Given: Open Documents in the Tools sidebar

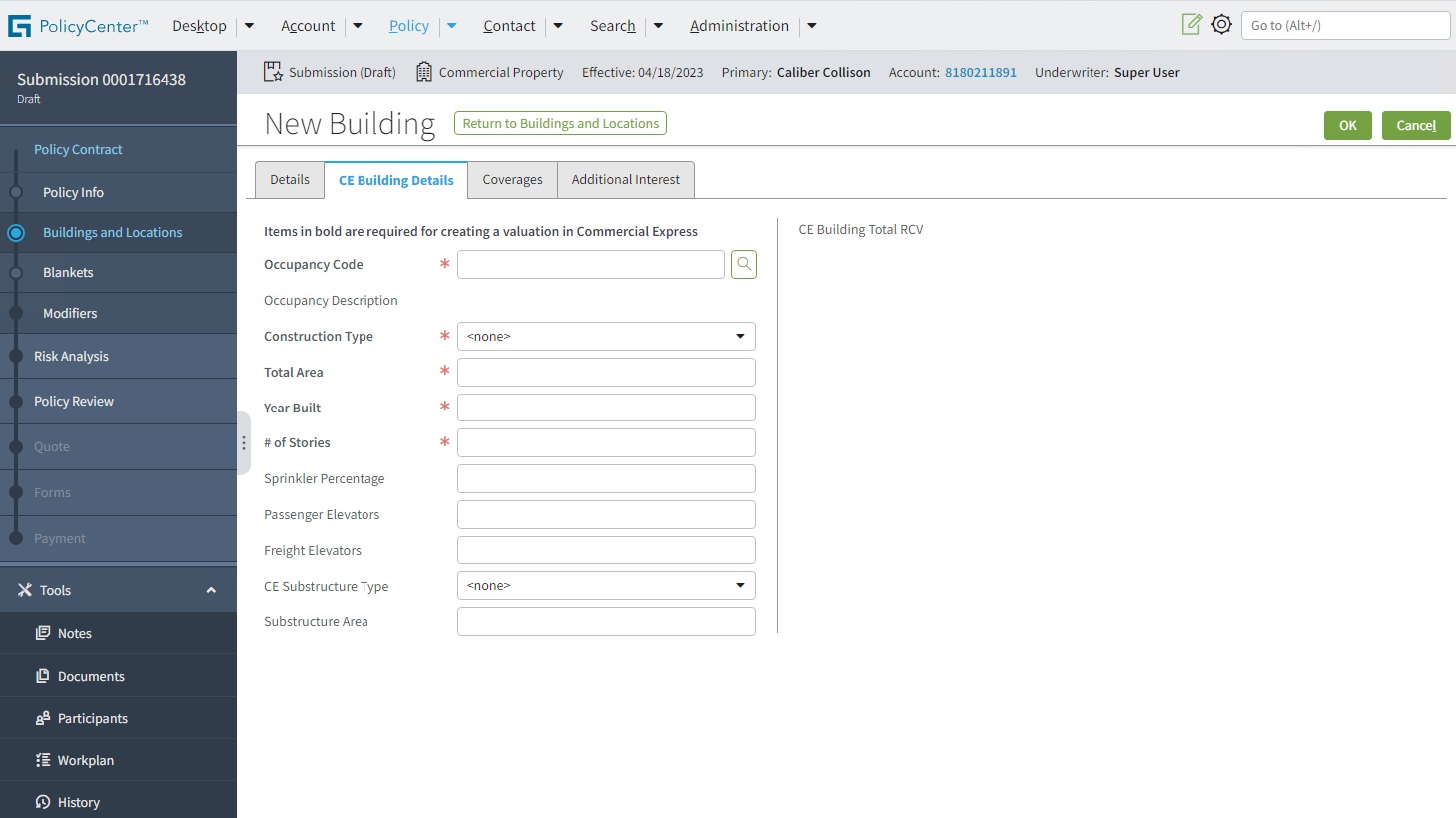Looking at the screenshot, I should pyautogui.click(x=91, y=676).
